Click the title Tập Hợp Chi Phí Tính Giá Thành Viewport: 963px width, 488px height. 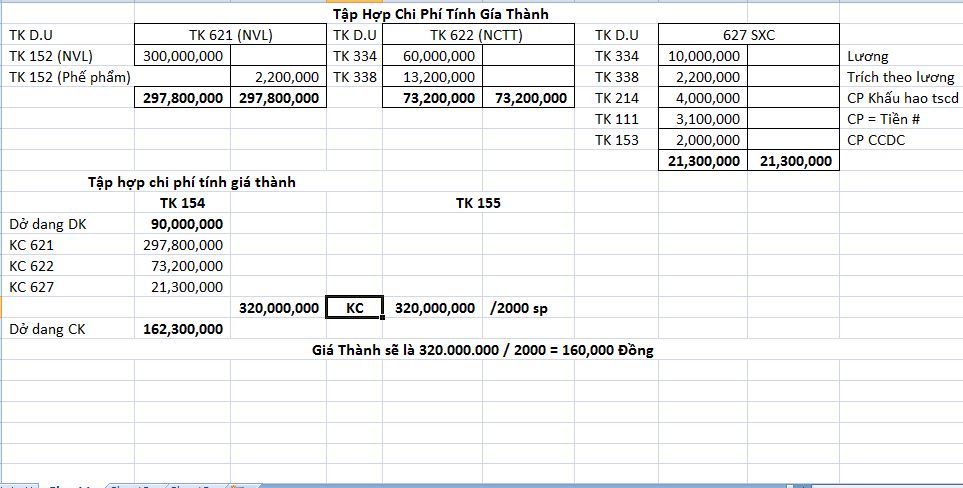454,15
